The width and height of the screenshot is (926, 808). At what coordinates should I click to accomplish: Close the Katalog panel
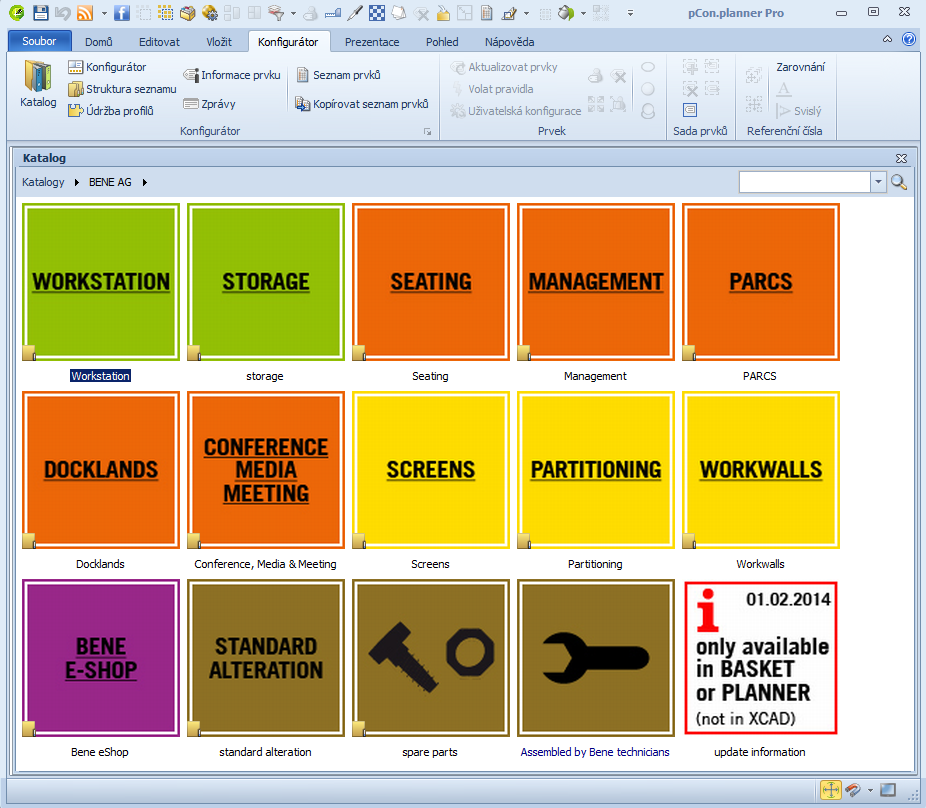[x=901, y=158]
